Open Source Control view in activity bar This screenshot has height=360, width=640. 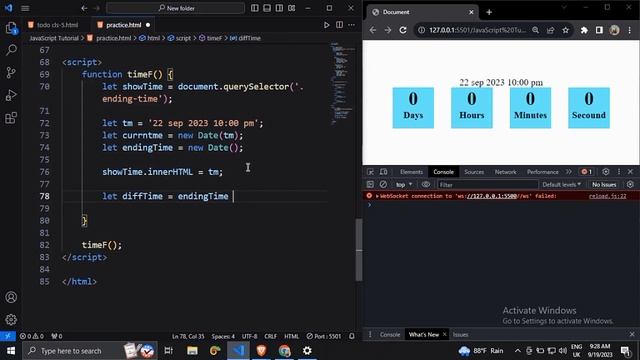point(11,73)
